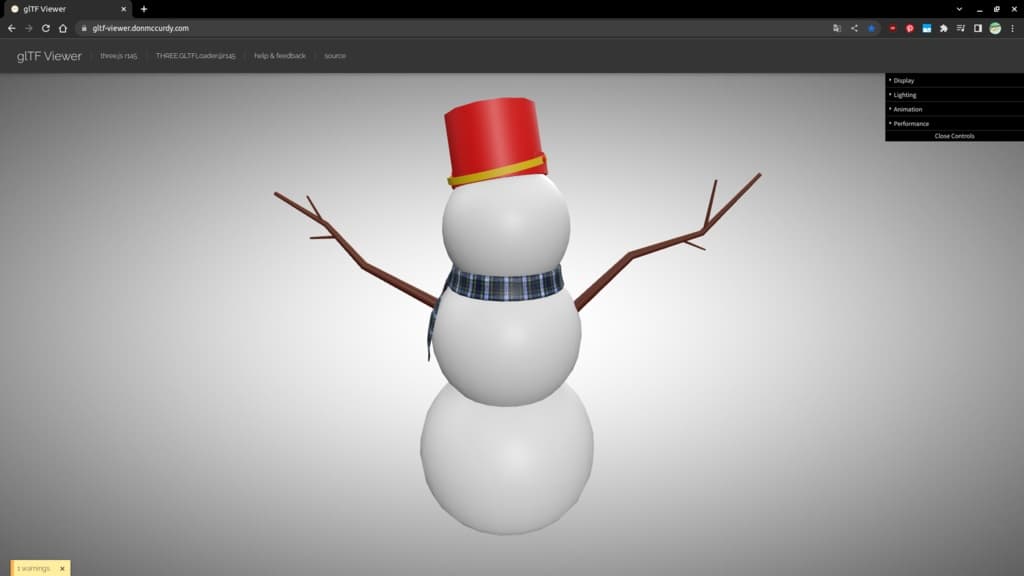Viewport: 1024px width, 576px height.
Task: Open the three.js r145 link
Action: click(119, 56)
